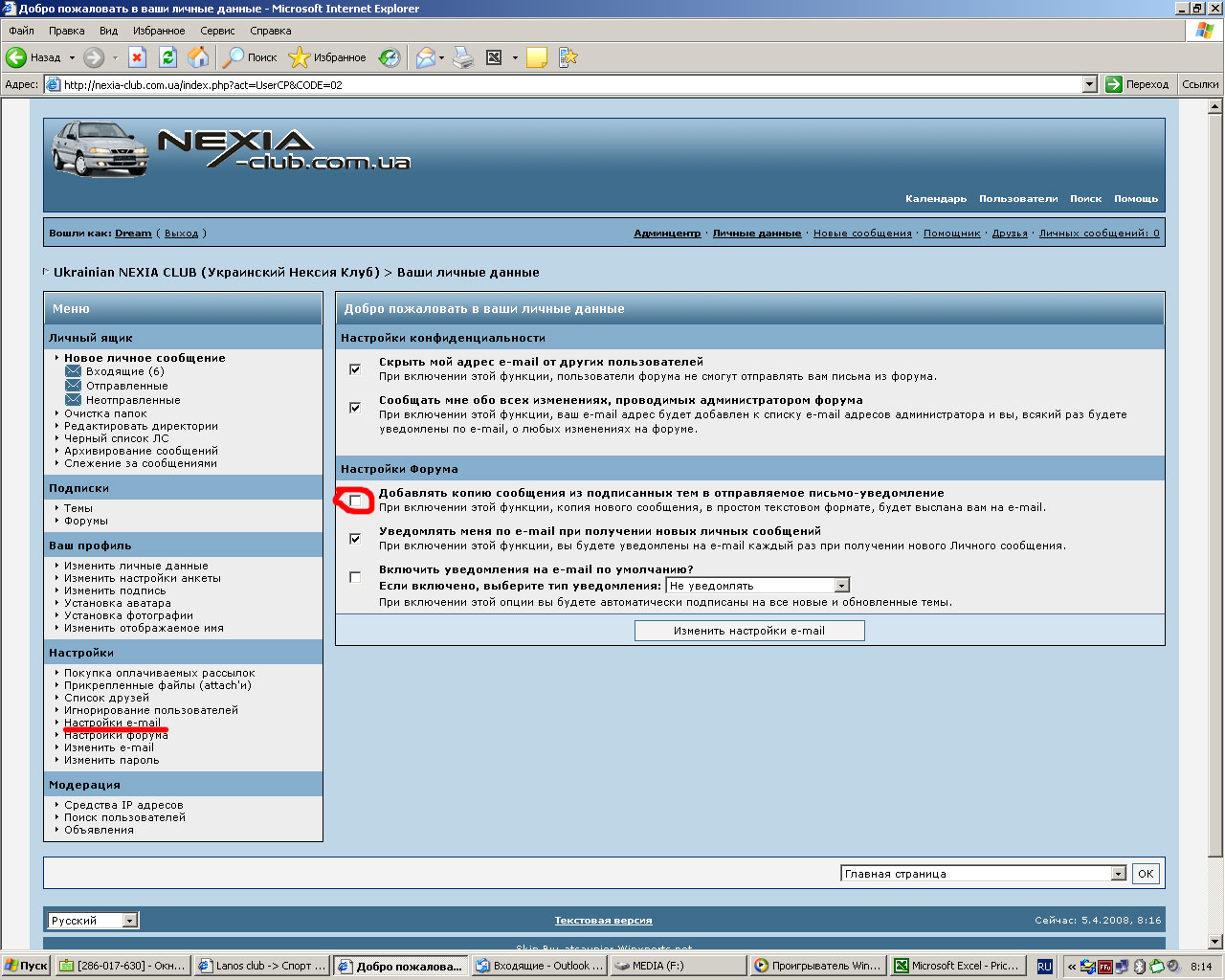The height and width of the screenshot is (980, 1225).
Task: Open the 'Избранное' menu in the menu bar
Action: click(x=159, y=31)
